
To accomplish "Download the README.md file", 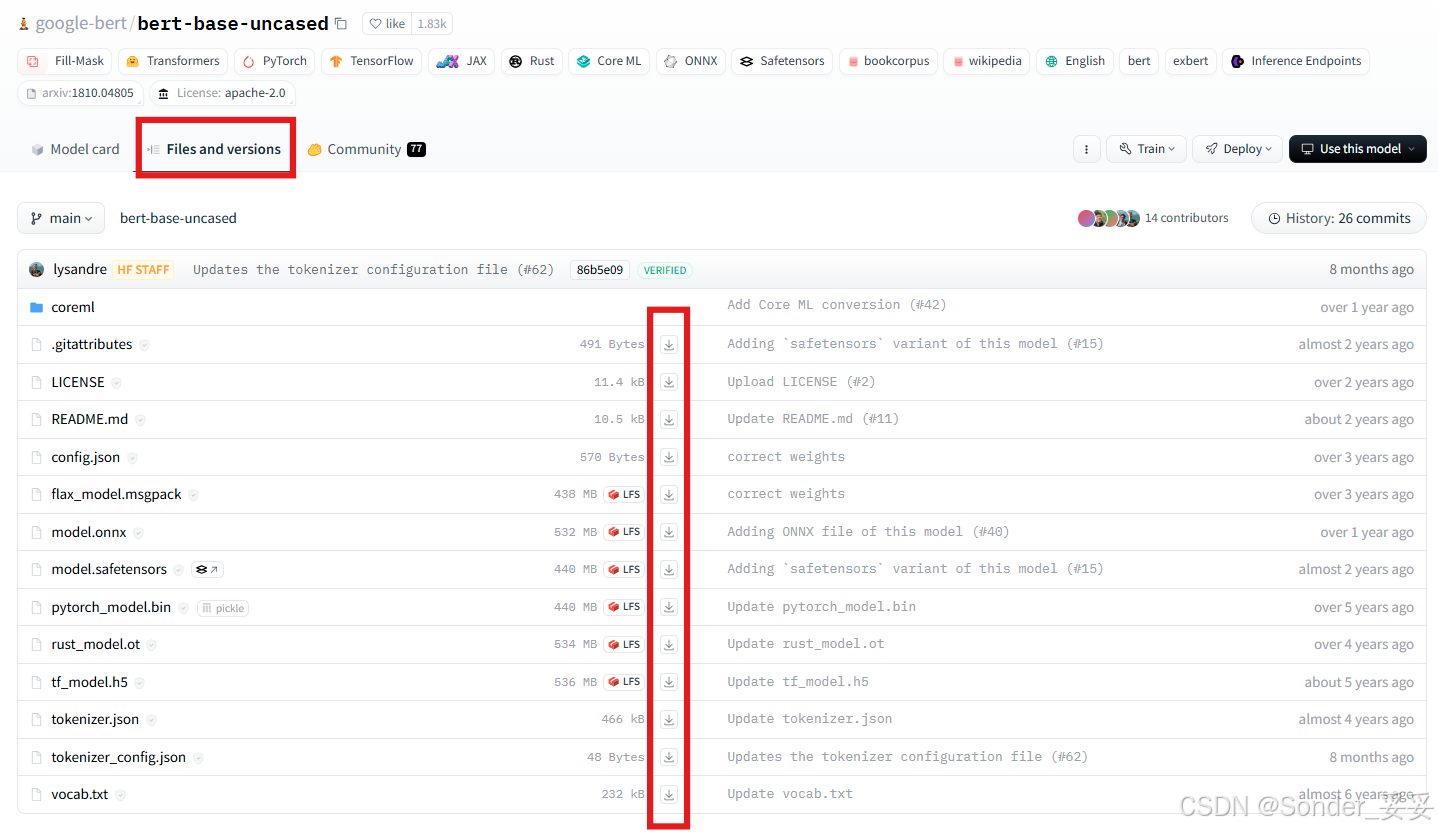I will click(669, 419).
